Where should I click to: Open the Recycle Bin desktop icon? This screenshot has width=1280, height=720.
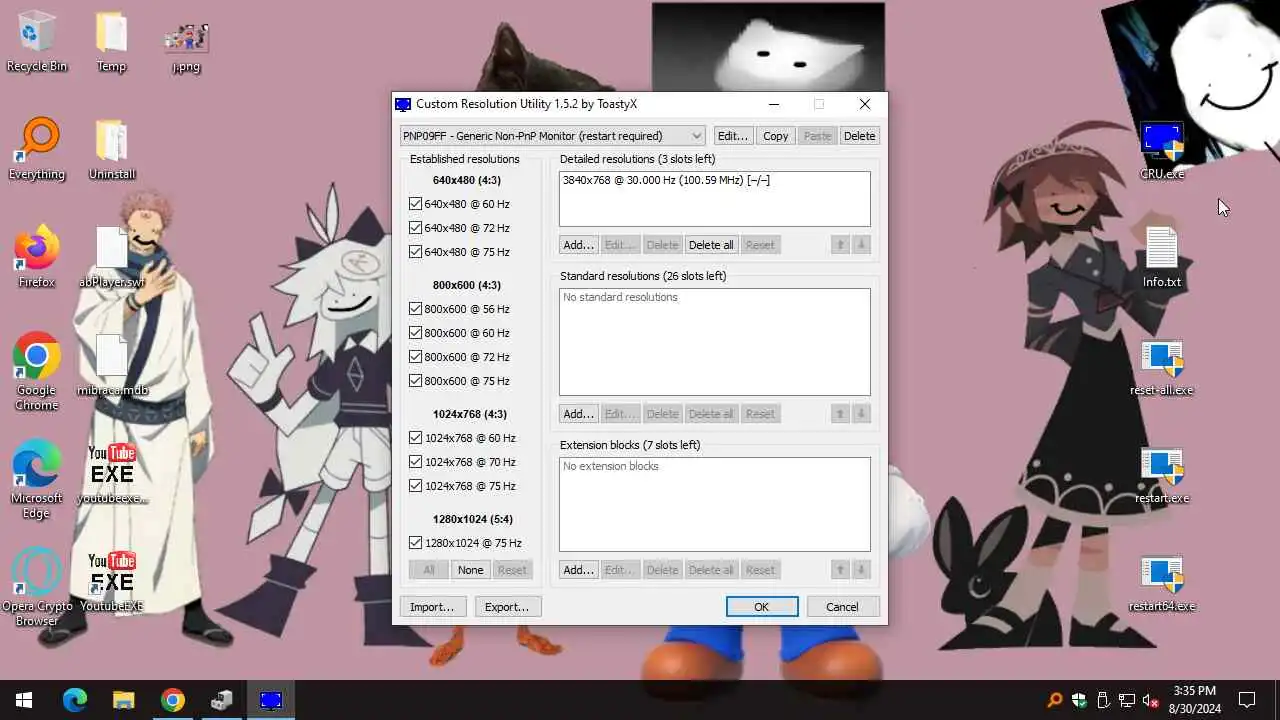37,41
